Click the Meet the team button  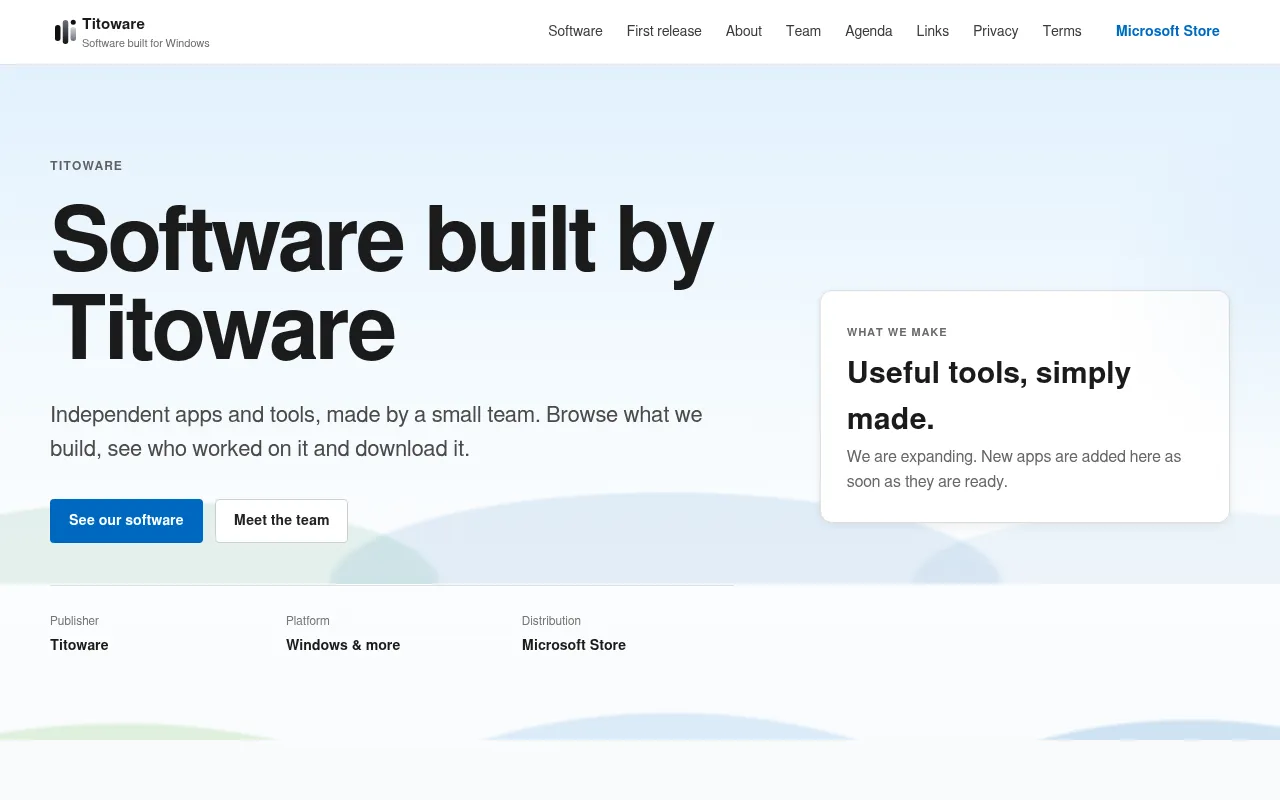coord(281,521)
